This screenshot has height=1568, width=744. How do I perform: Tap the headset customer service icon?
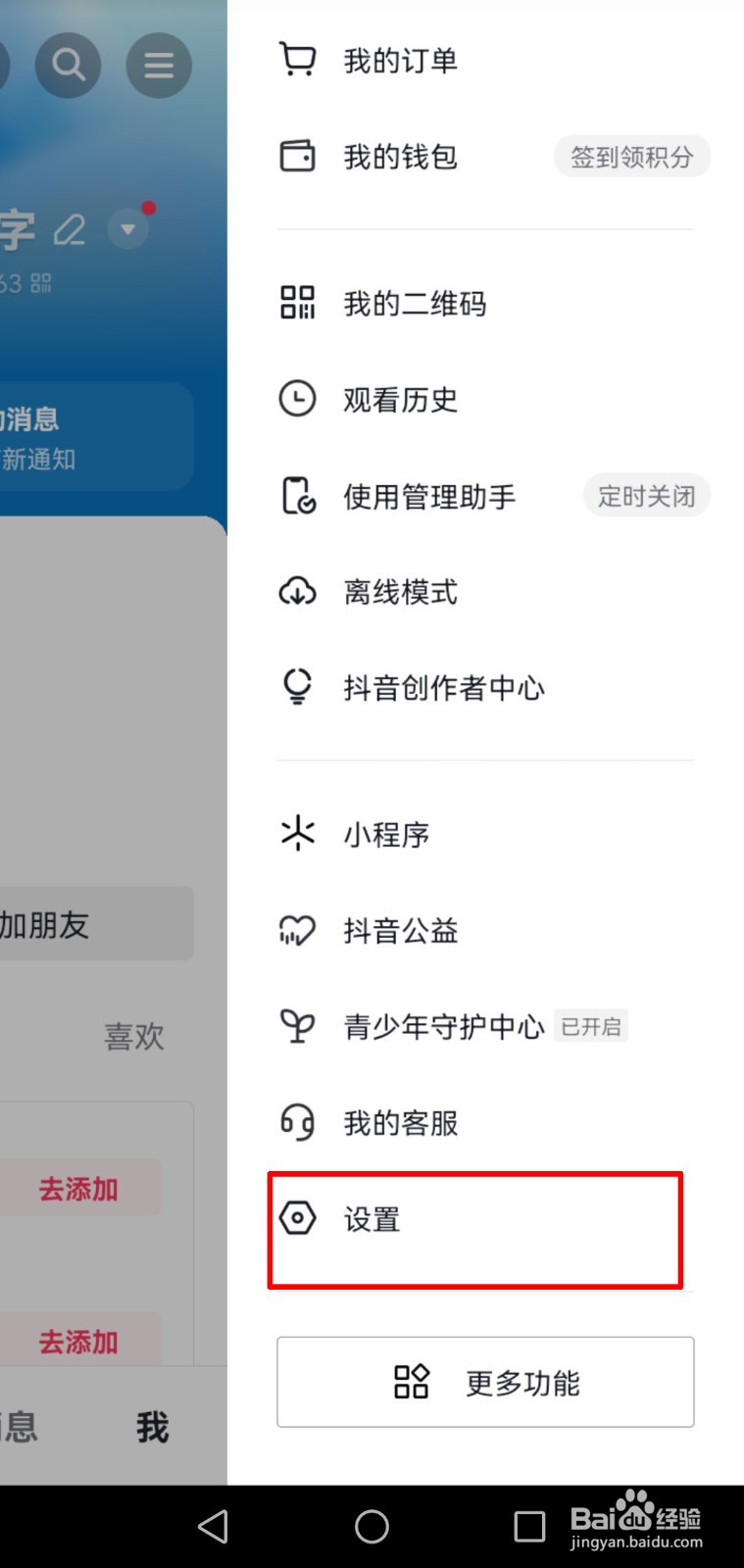pyautogui.click(x=297, y=1122)
